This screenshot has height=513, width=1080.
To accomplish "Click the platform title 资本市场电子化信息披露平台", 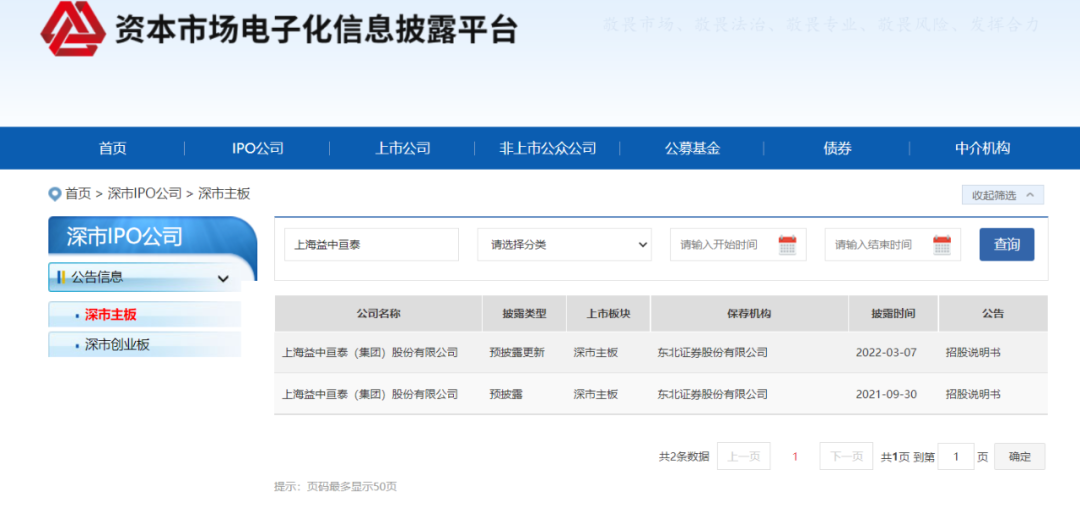I will 315,30.
